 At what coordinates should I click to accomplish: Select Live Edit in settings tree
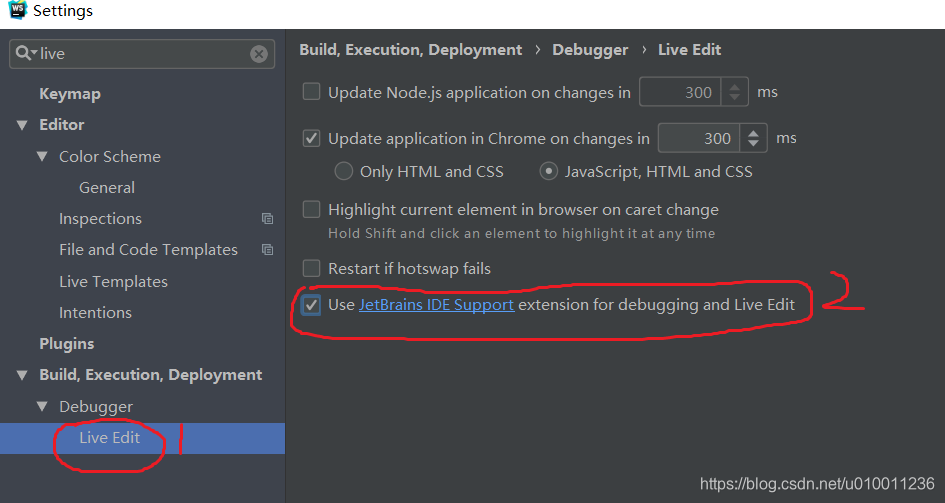[x=142, y=438]
